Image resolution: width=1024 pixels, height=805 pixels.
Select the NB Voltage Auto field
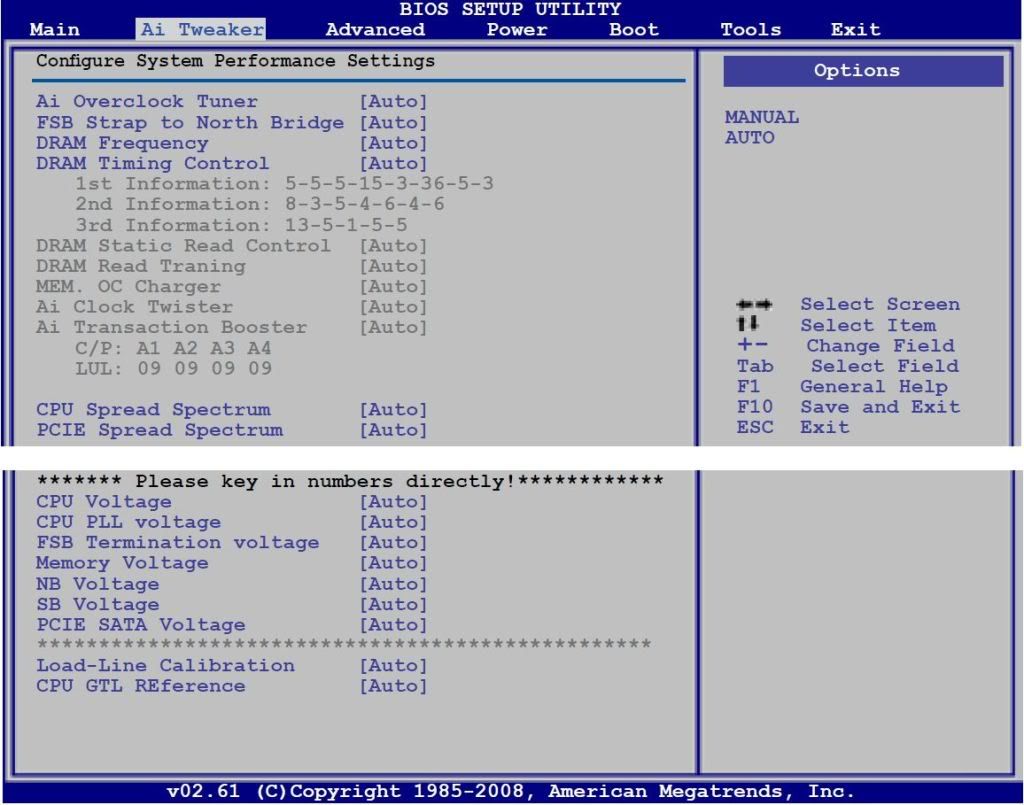click(393, 584)
